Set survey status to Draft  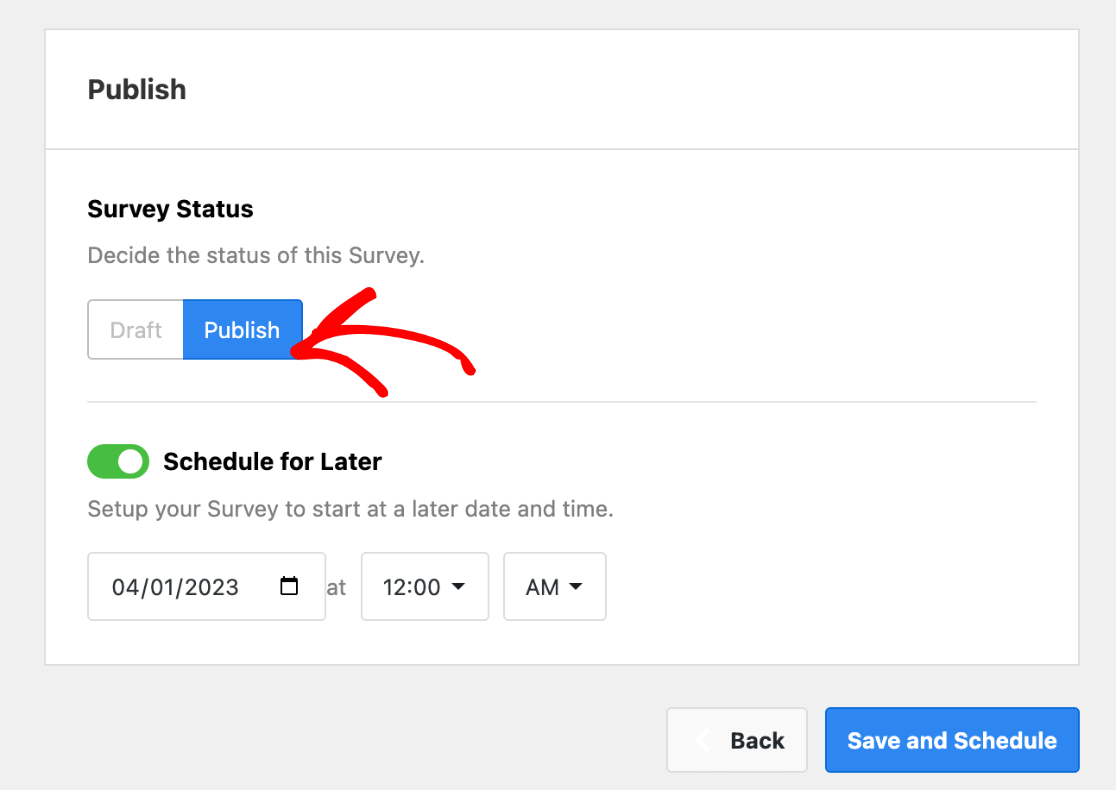136,330
